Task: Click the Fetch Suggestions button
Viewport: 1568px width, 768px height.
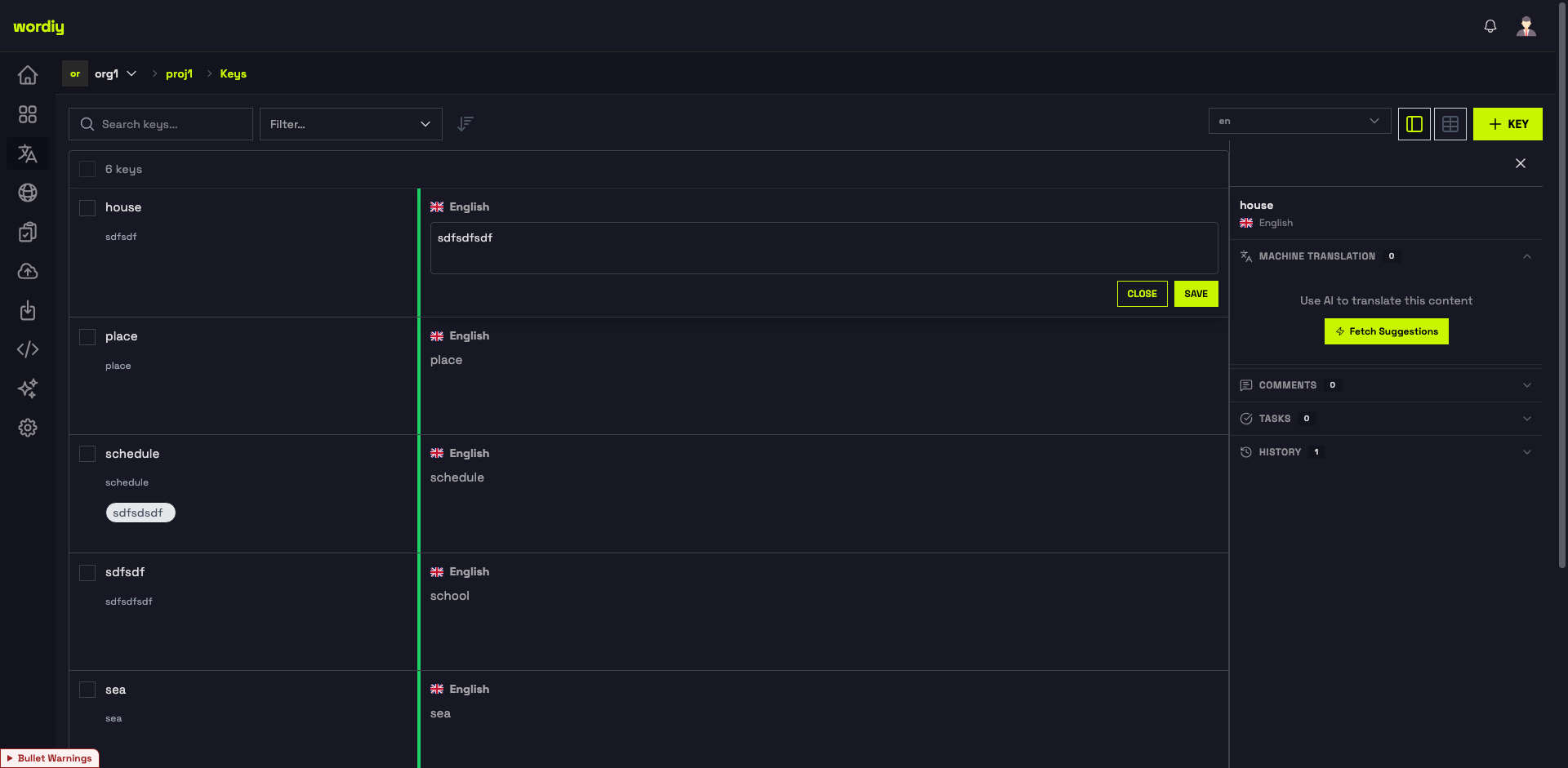Action: pyautogui.click(x=1387, y=331)
